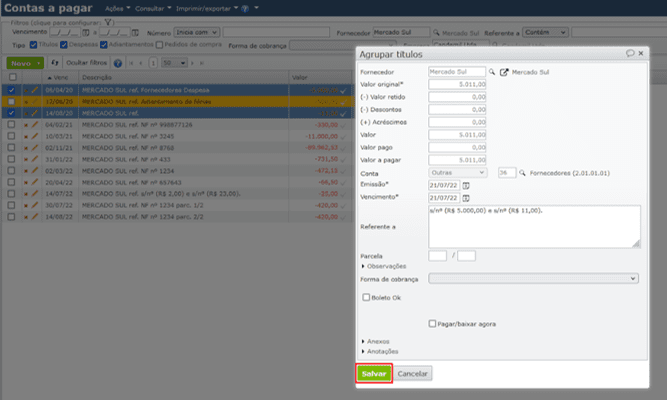
Task: Select checkbox for row NF nº 998877126
Action: coord(11,125)
